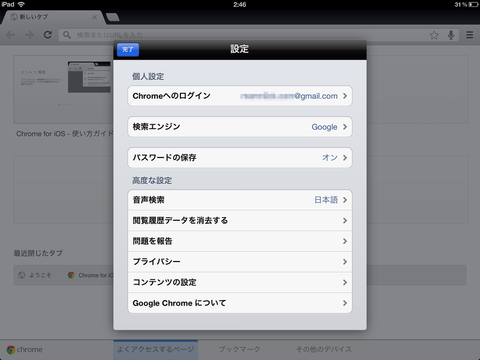This screenshot has height=360, width=480.
Task: Select the 新しいタブ tab
Action: (53, 17)
